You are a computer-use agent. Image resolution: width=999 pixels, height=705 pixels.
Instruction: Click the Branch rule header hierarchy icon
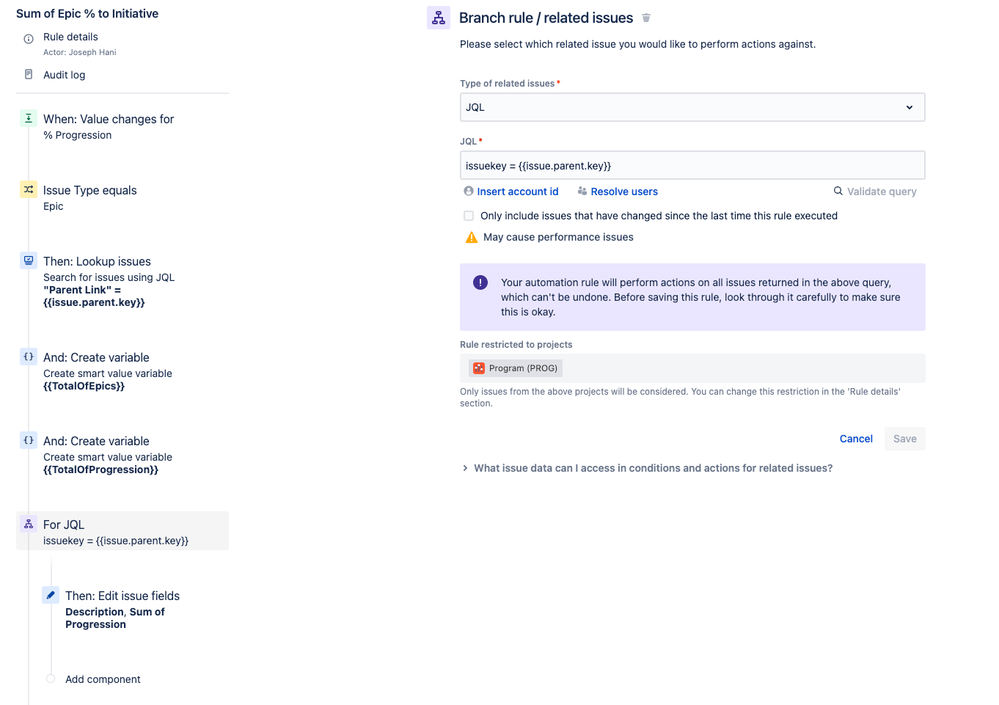[438, 18]
